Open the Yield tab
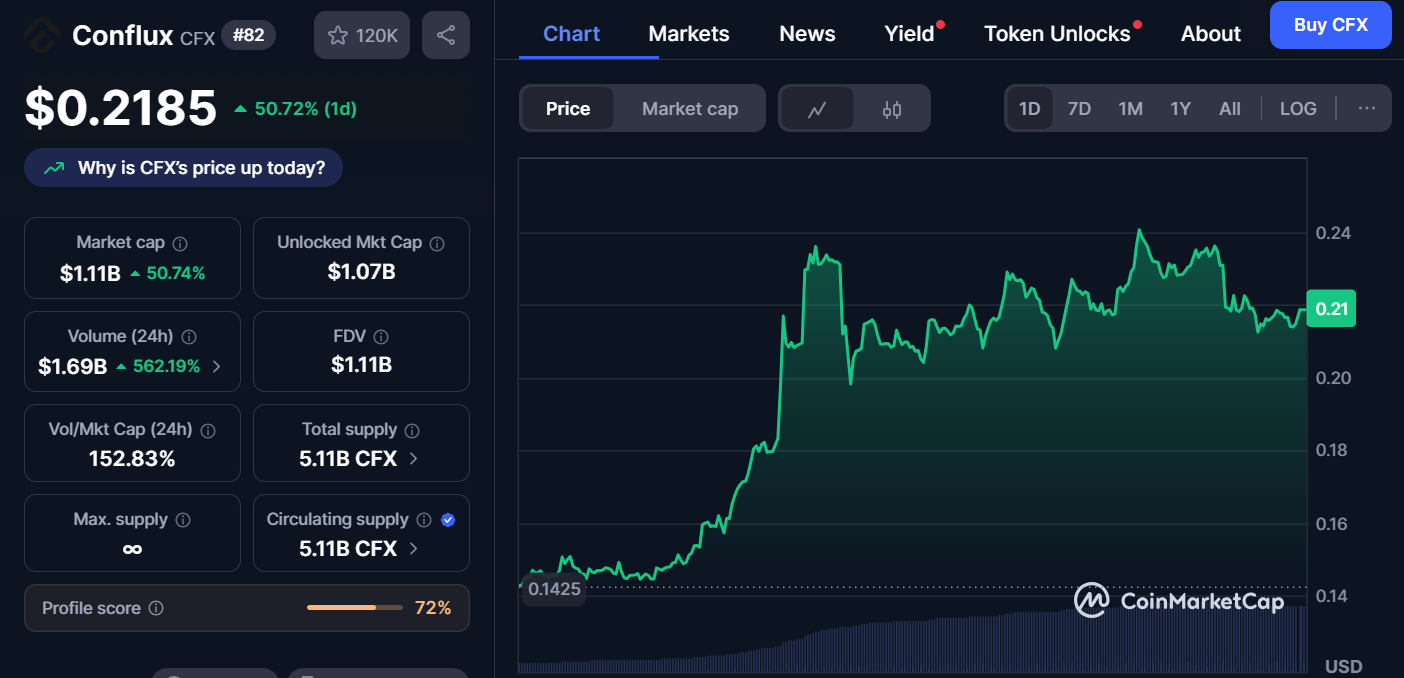The image size is (1404, 678). click(x=909, y=34)
